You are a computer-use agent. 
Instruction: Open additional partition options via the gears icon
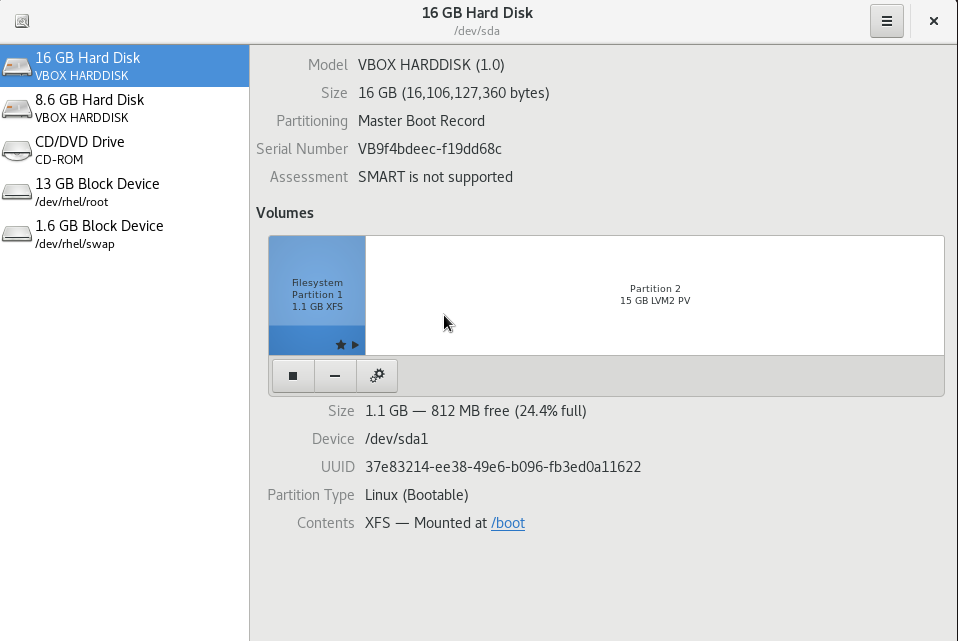pyautogui.click(x=377, y=375)
